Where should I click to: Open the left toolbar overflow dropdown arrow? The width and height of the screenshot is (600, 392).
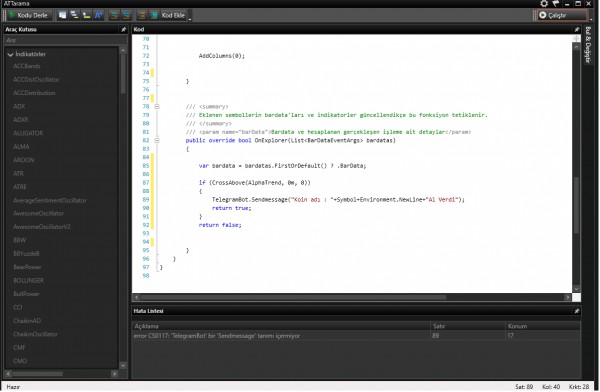coord(190,18)
